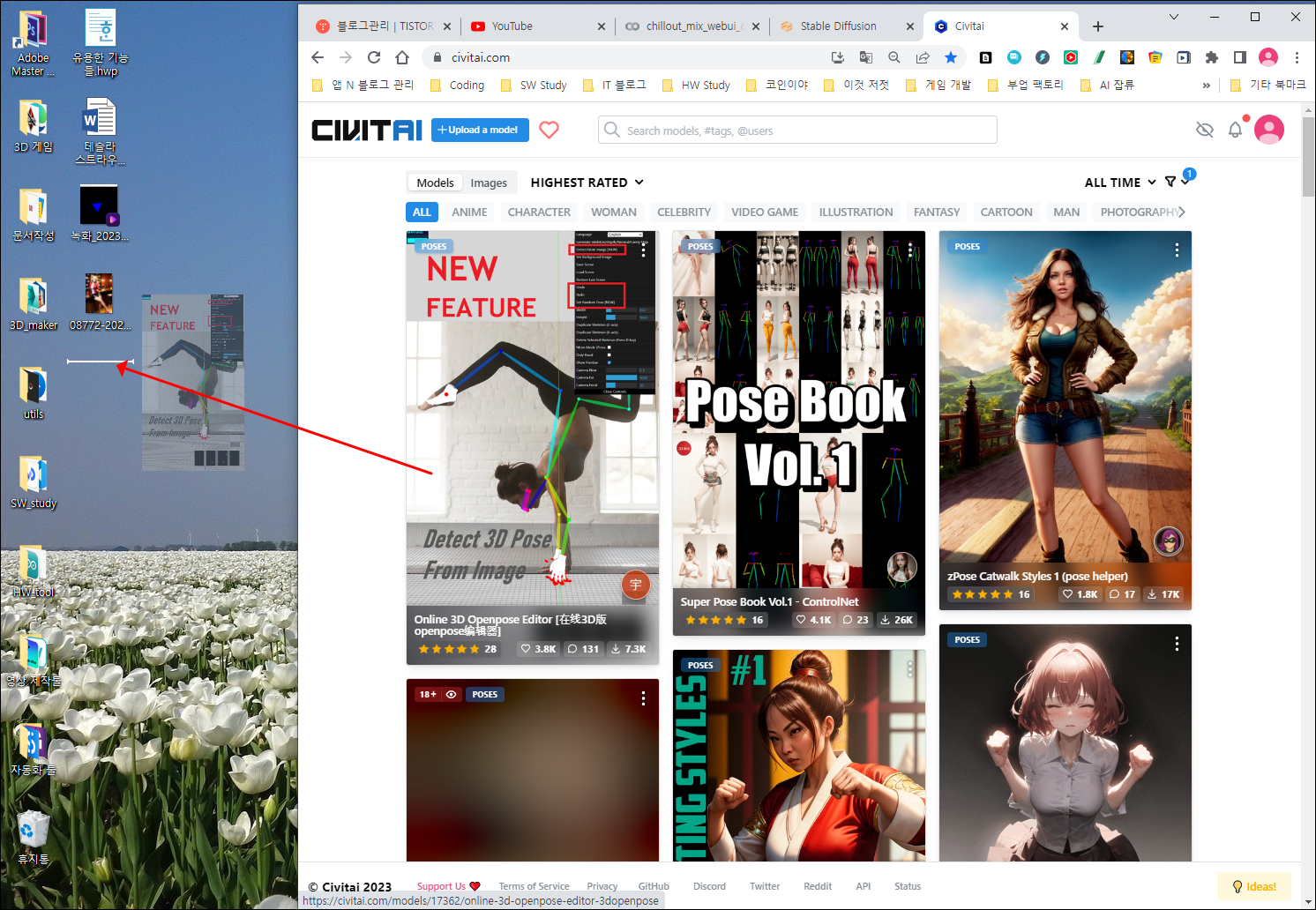Open the GitHub footer link
Screen dimensions: 1316x910
[x=654, y=886]
